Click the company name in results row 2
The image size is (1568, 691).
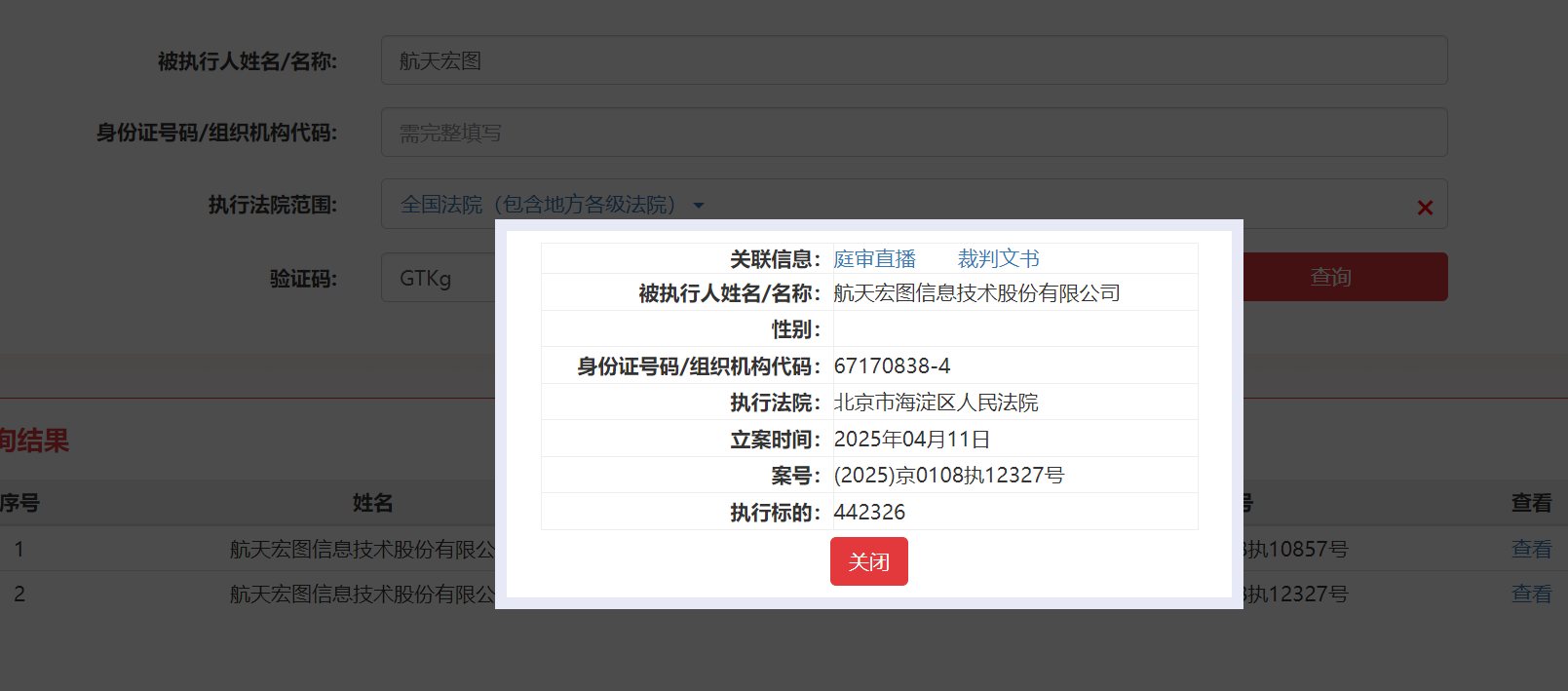click(x=363, y=595)
